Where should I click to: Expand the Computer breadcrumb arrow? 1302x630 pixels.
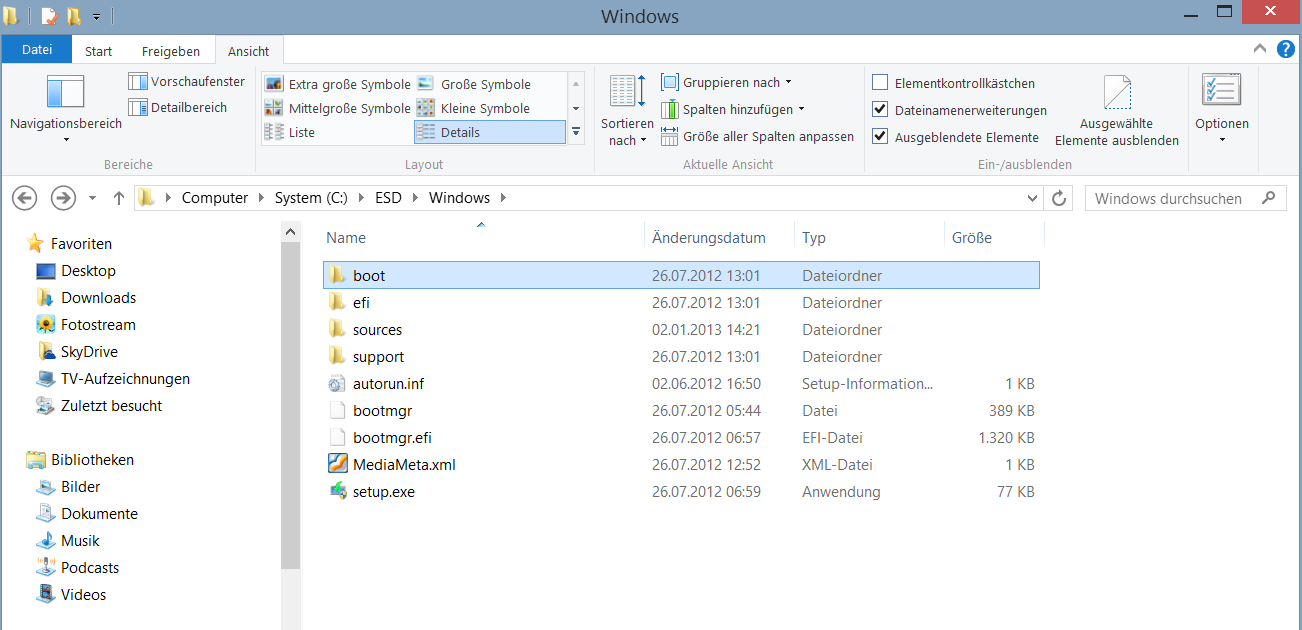(261, 198)
